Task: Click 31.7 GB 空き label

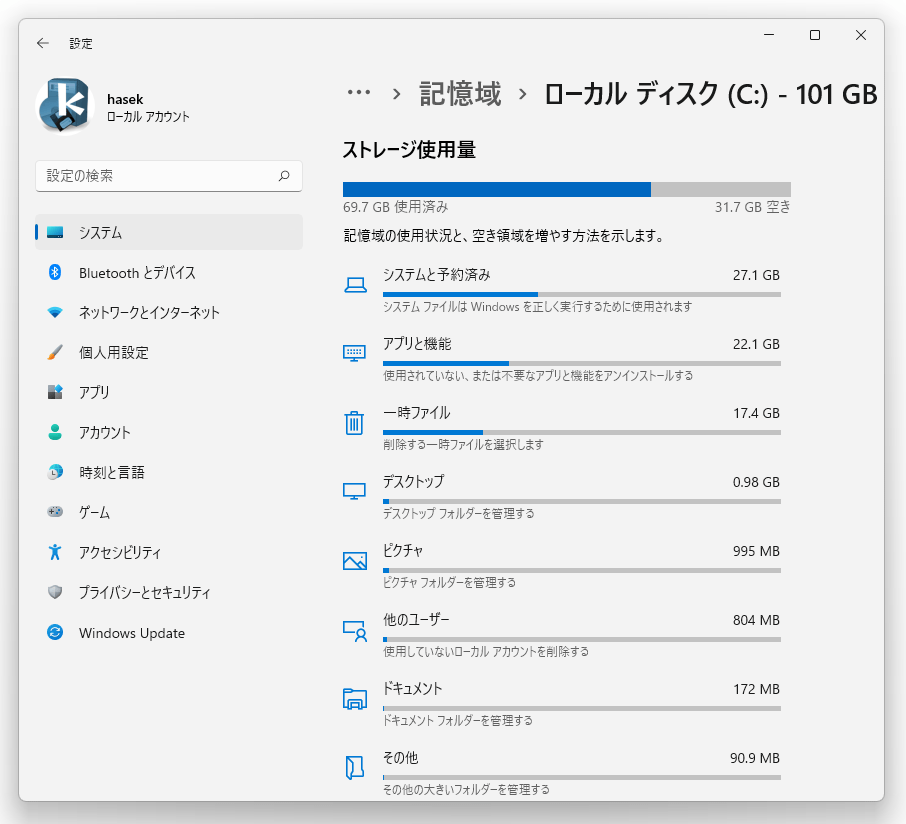Action: 752,207
